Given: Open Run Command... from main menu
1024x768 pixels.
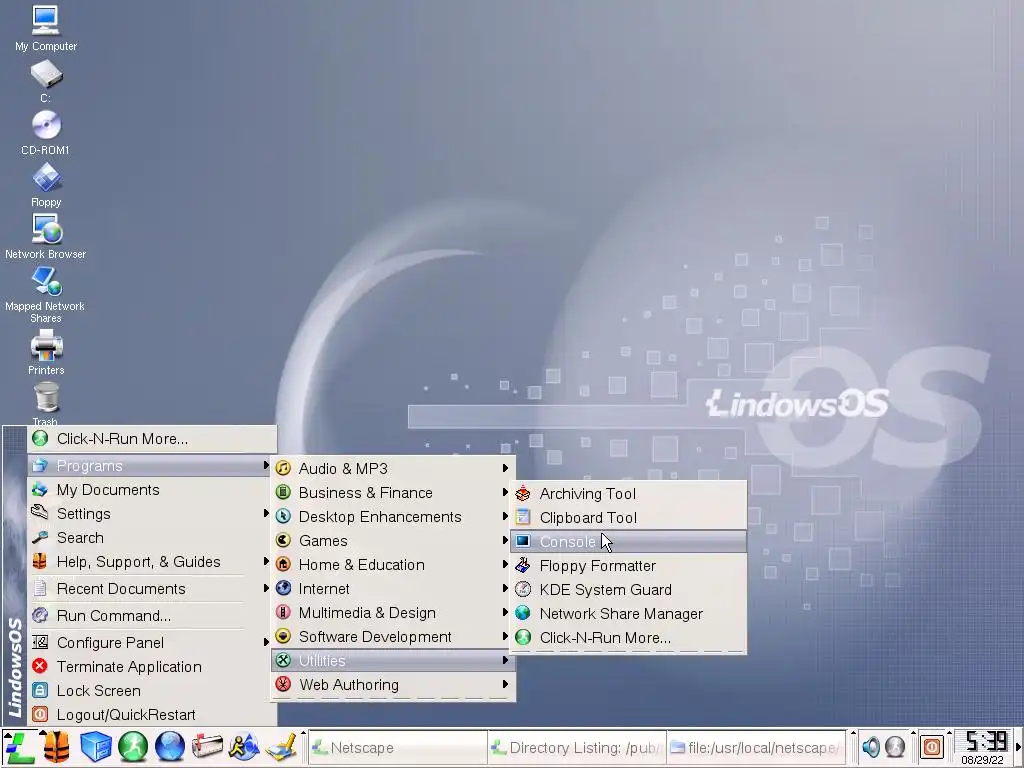Looking at the screenshot, I should click(x=150, y=616).
